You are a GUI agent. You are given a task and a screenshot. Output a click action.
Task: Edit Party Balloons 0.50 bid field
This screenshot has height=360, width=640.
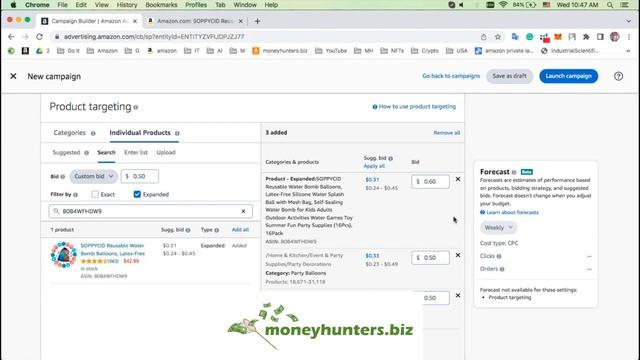click(430, 258)
